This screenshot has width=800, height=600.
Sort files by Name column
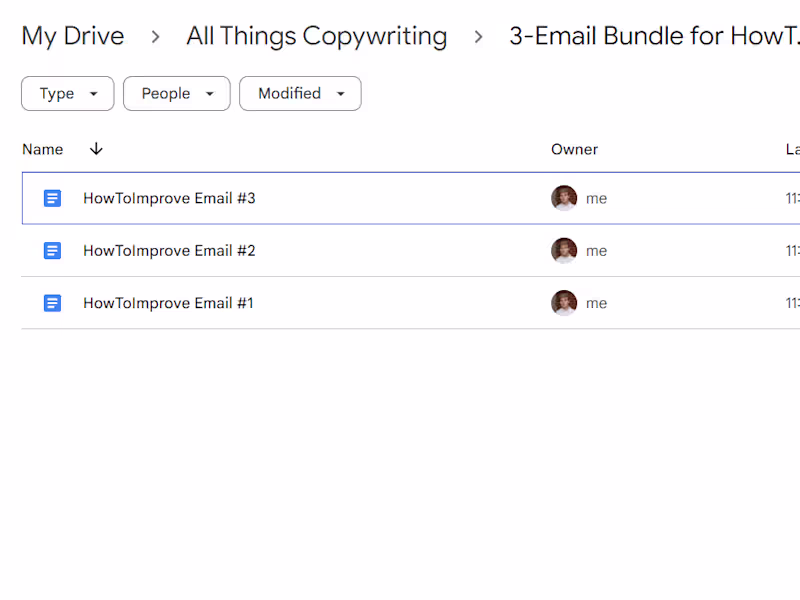[x=43, y=149]
